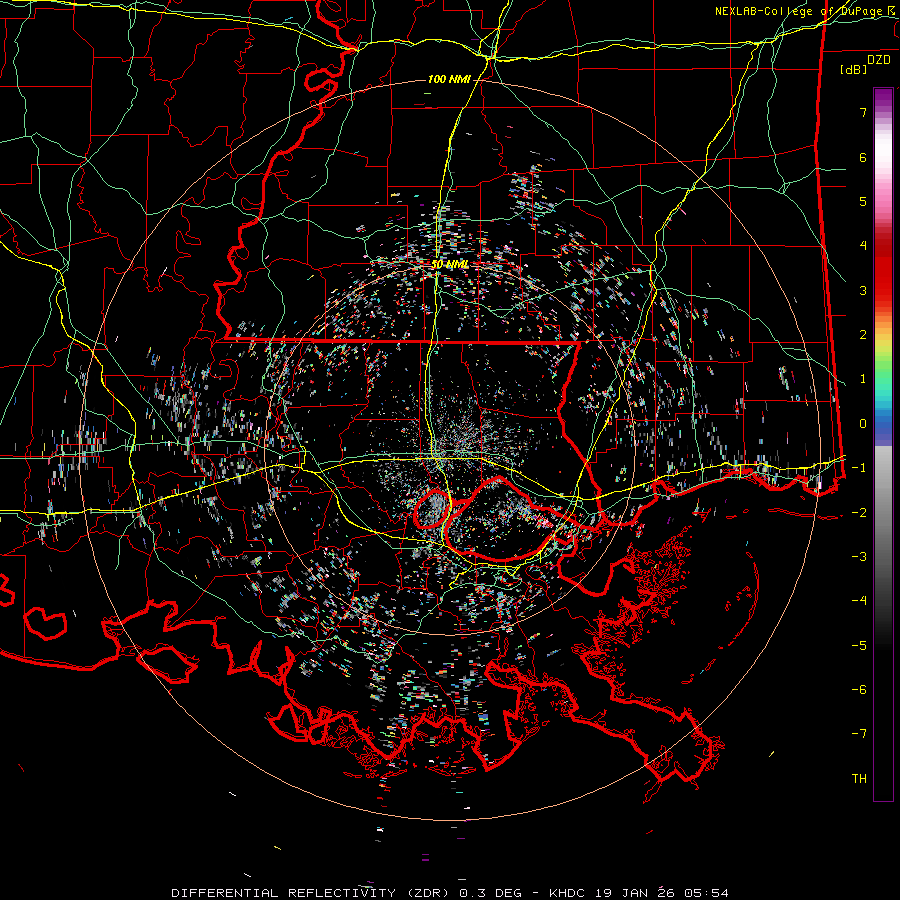Click the 50 NMI range ring label
This screenshot has width=900, height=900.
click(x=450, y=265)
